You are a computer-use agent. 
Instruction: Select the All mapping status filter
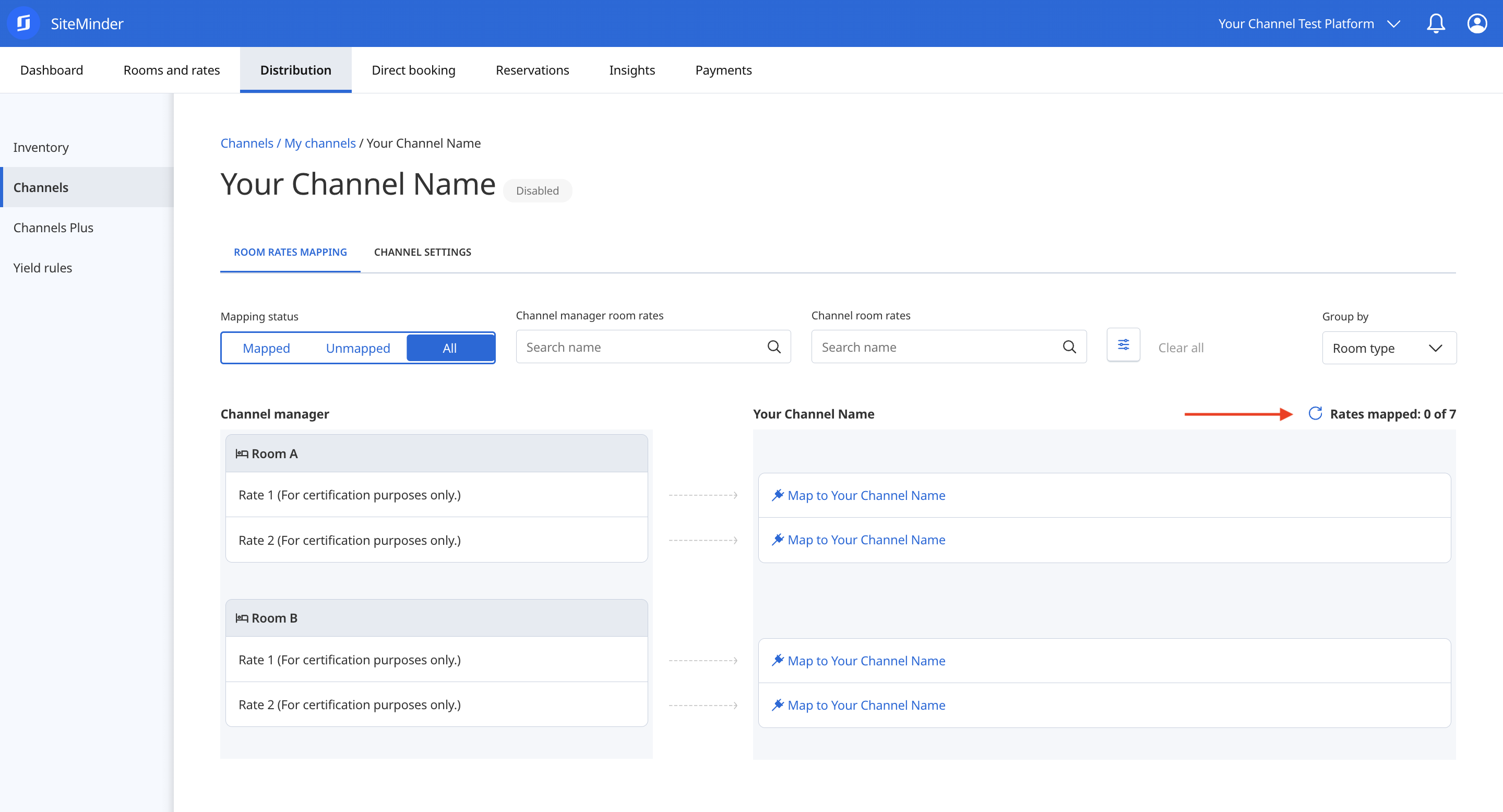coord(449,348)
